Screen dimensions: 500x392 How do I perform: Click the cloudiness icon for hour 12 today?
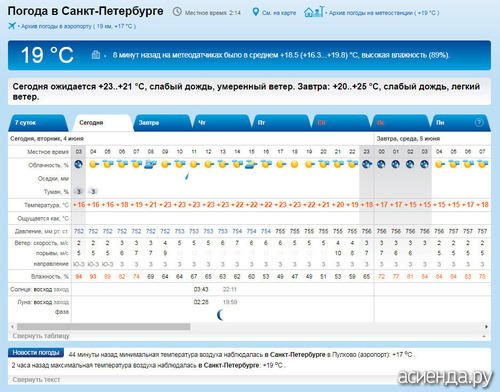[x=209, y=164]
